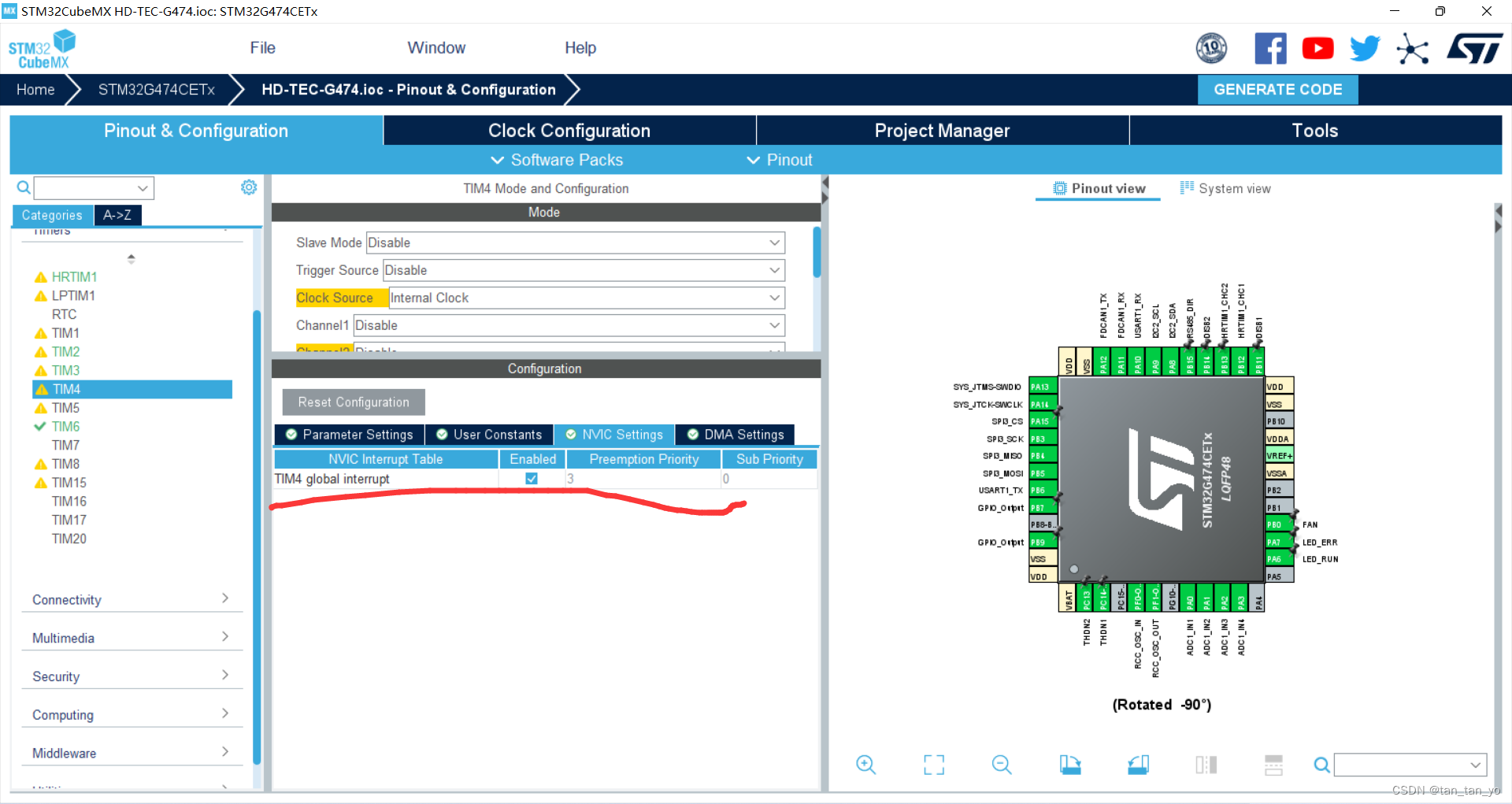Open the ST Facebook page icon

tap(1270, 49)
